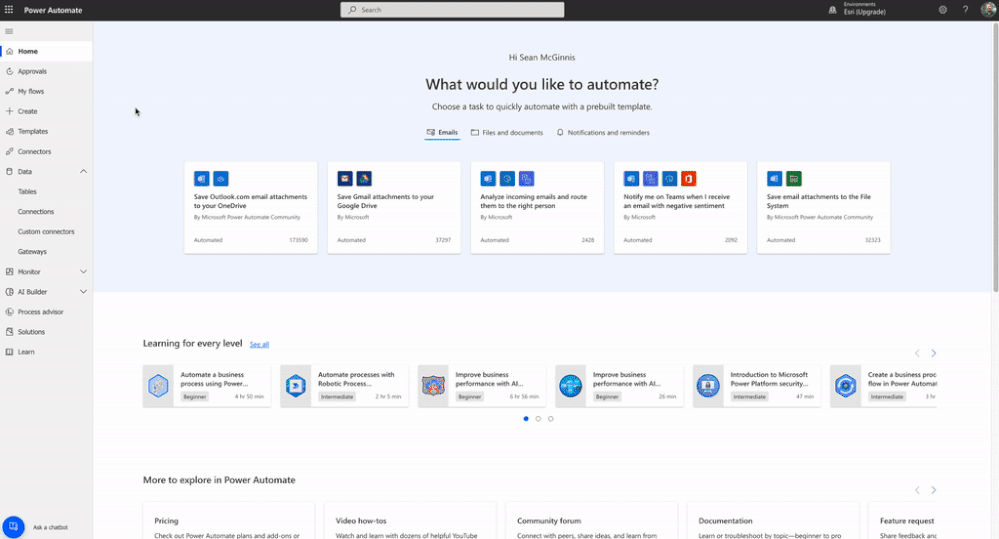
Task: Open Analyze incoming emails and route template
Action: click(537, 208)
